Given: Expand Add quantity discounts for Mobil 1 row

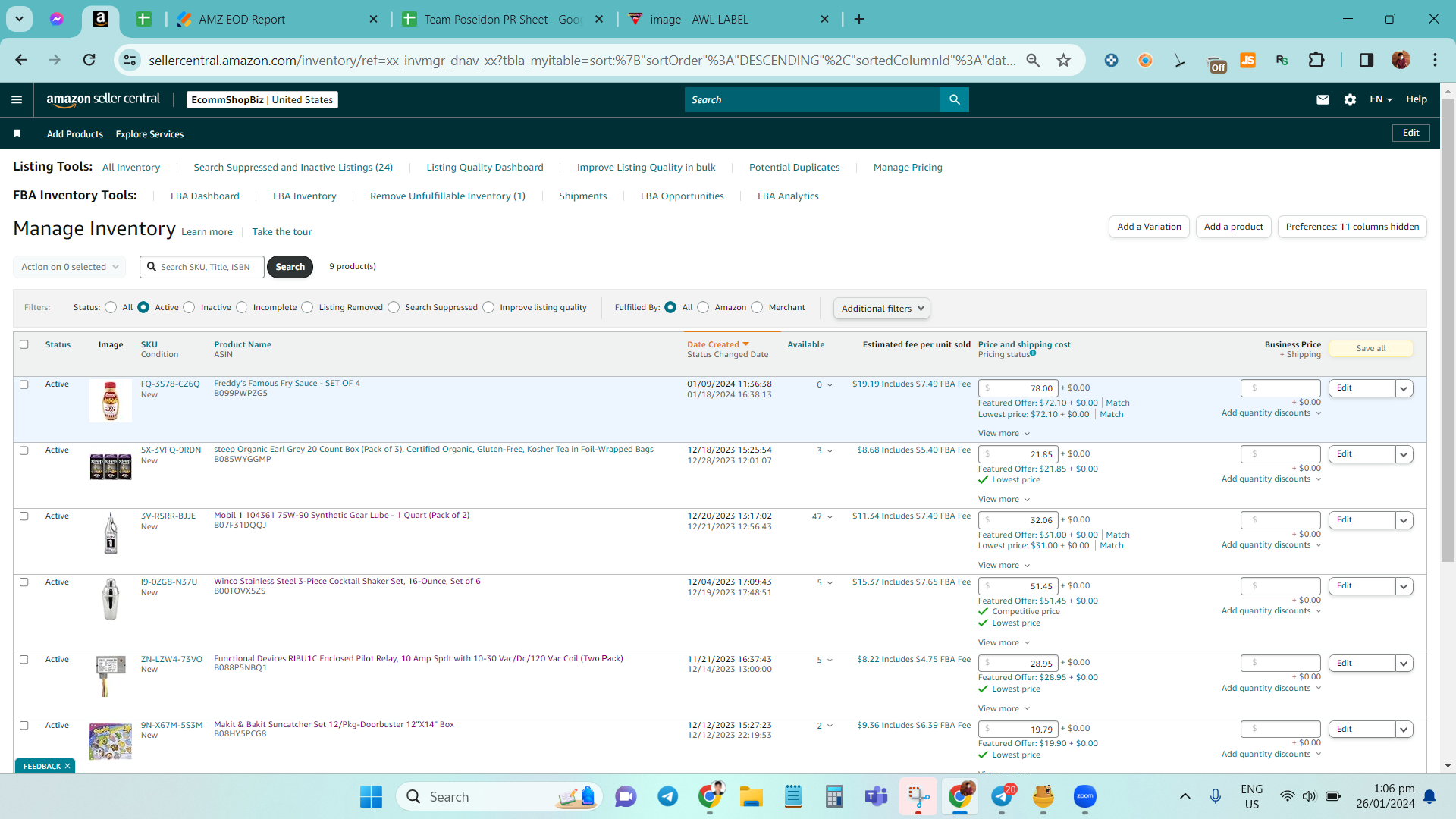Looking at the screenshot, I should point(1272,544).
